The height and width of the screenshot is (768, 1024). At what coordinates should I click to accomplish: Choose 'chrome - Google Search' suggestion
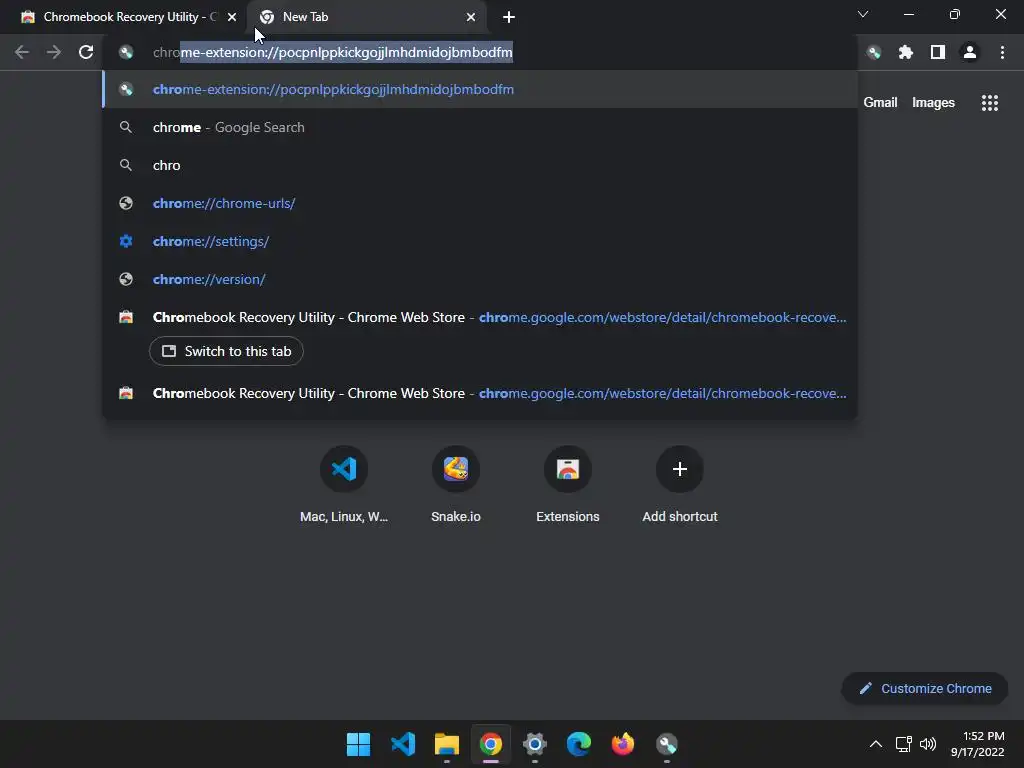(x=480, y=127)
